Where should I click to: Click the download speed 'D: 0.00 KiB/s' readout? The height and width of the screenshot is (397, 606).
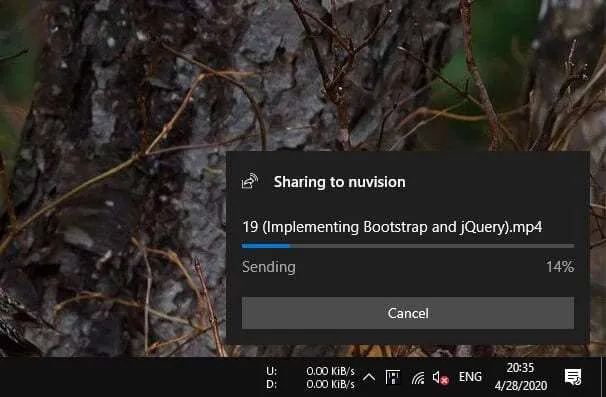point(310,384)
